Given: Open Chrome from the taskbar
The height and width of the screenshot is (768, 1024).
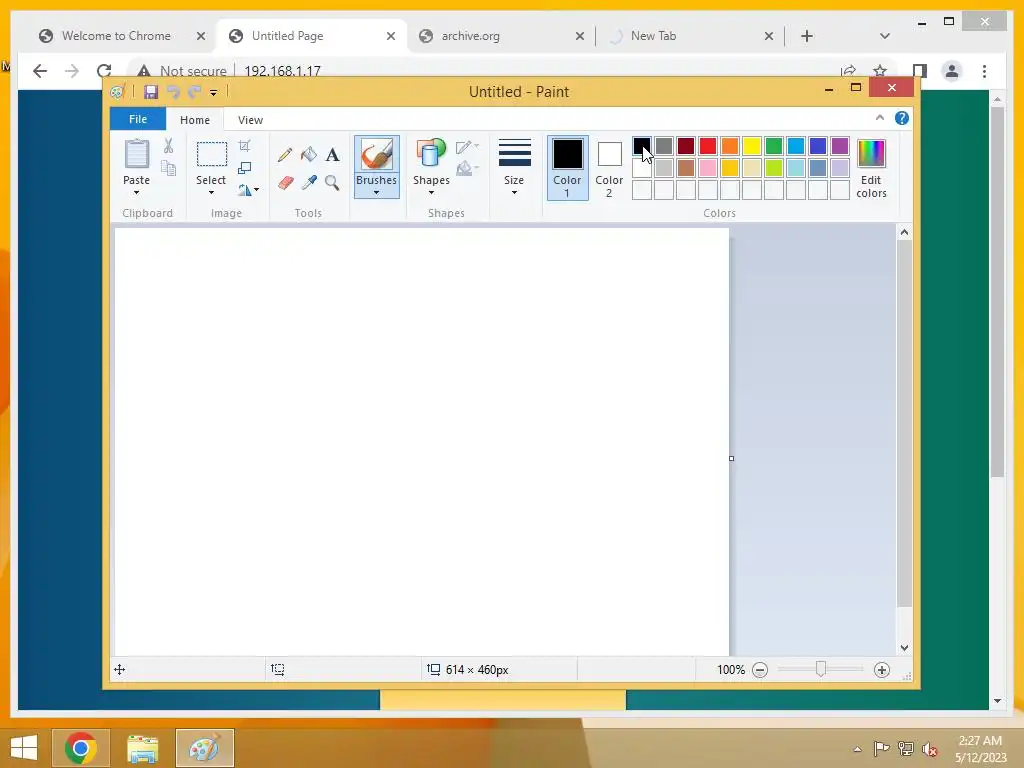Looking at the screenshot, I should tap(80, 748).
